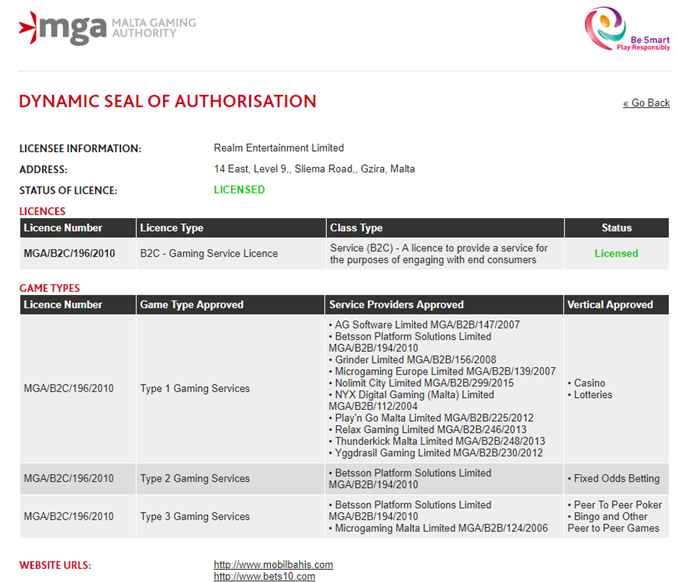
Task: Open the bets10.com website link
Action: tap(264, 576)
